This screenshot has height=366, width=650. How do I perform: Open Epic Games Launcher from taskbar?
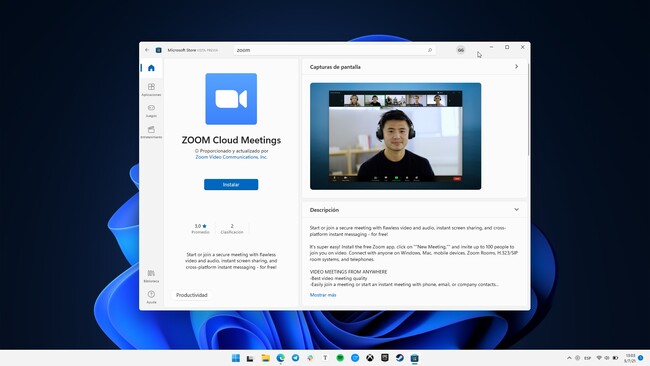point(385,358)
